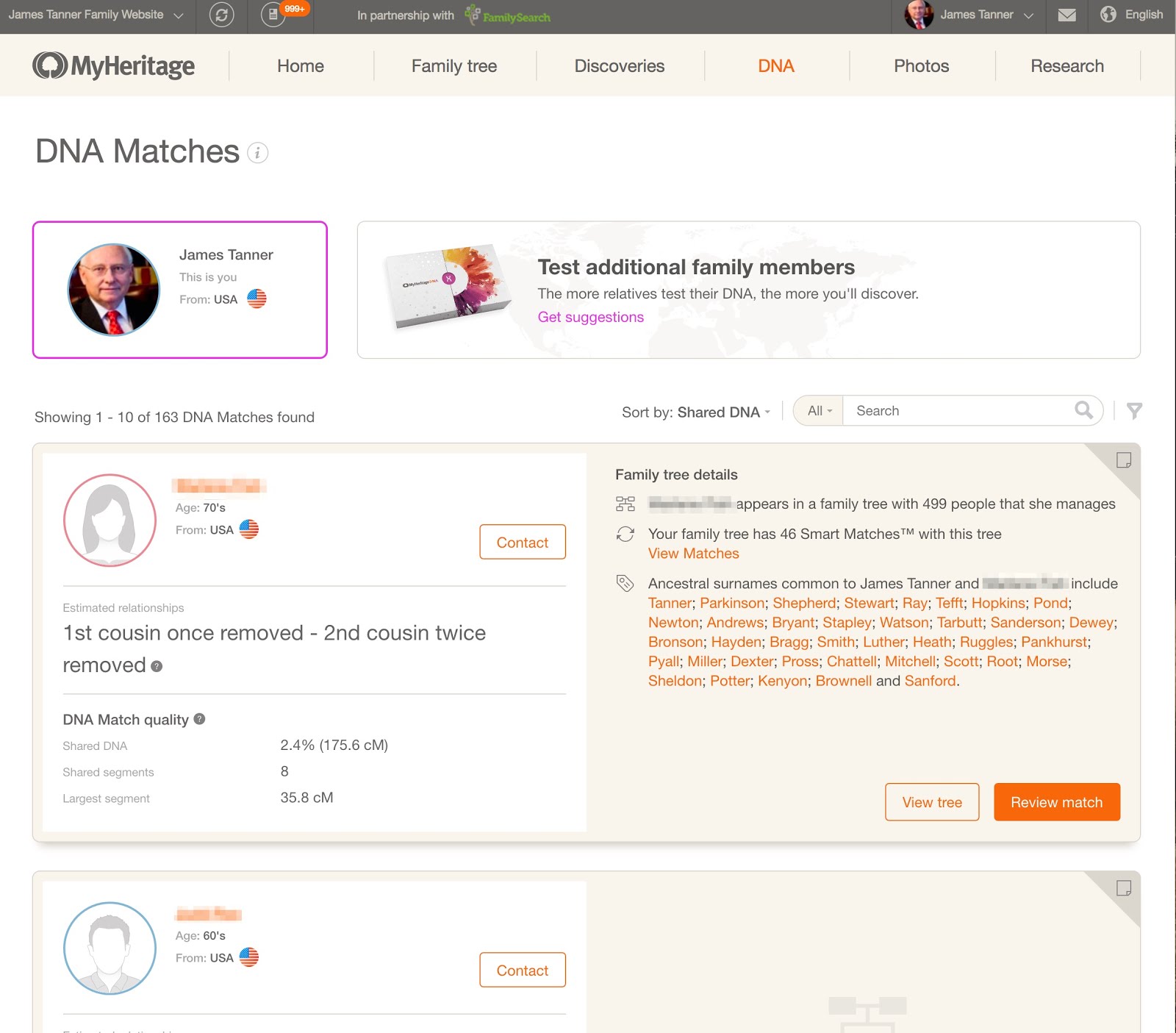The width and height of the screenshot is (1176, 1033).
Task: Click the female avatar of first match
Action: pos(110,521)
